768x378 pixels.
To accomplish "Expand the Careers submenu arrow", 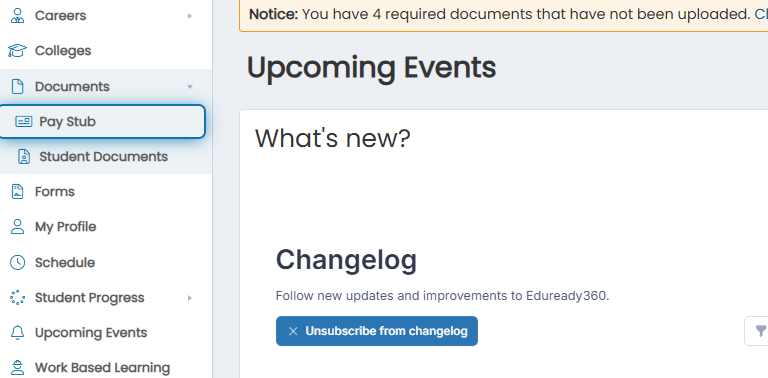I will coord(190,16).
